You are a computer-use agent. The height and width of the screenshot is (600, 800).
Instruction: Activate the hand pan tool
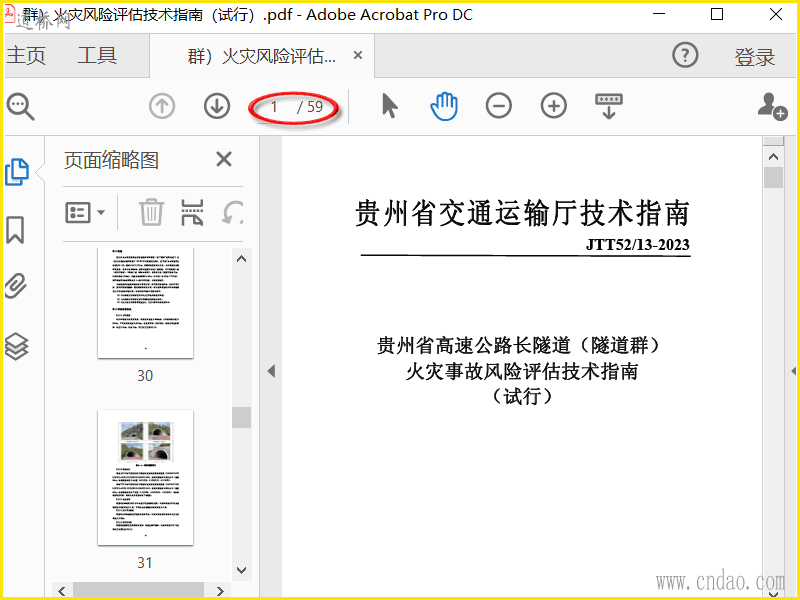coord(444,106)
